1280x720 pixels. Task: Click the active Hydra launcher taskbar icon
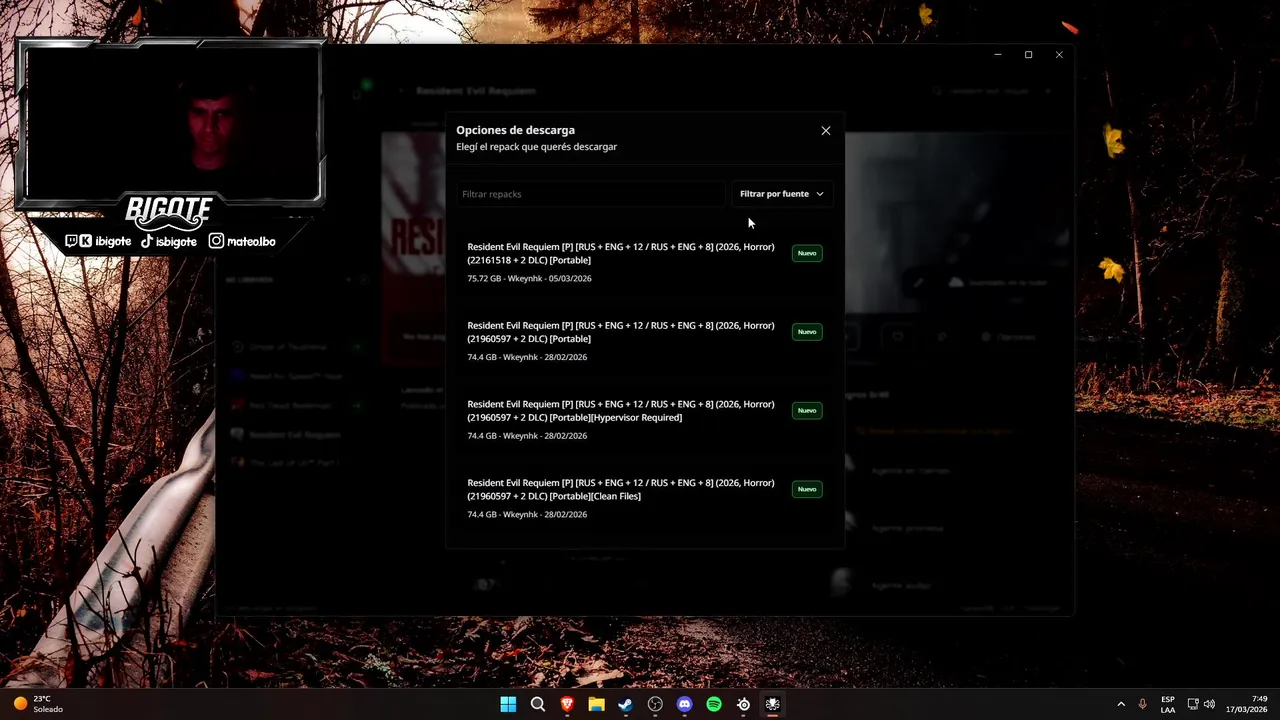772,704
